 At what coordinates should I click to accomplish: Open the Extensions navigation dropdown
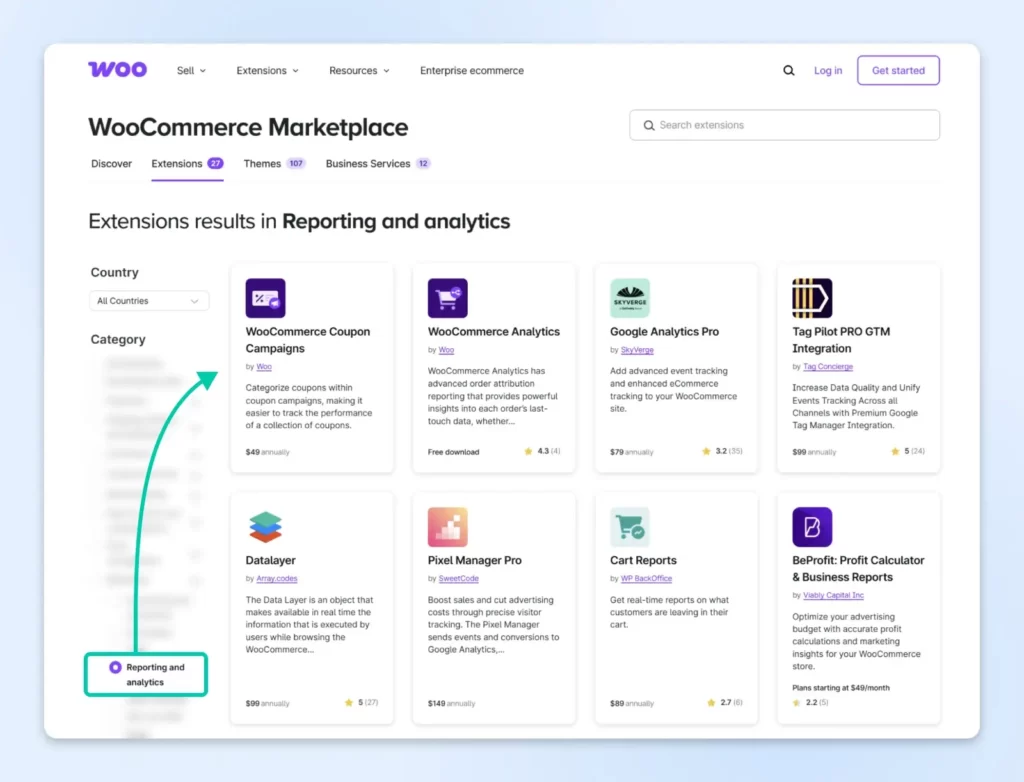(267, 71)
